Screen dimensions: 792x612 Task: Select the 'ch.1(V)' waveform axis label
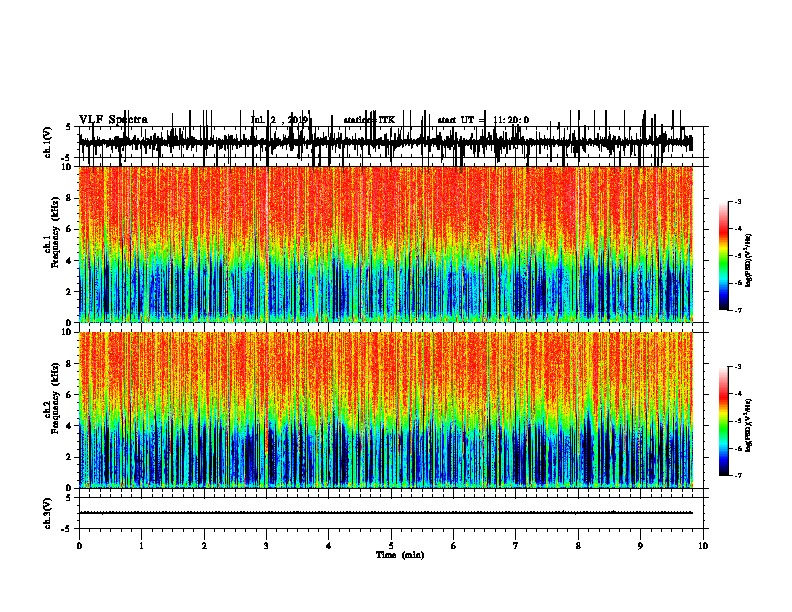pyautogui.click(x=48, y=142)
